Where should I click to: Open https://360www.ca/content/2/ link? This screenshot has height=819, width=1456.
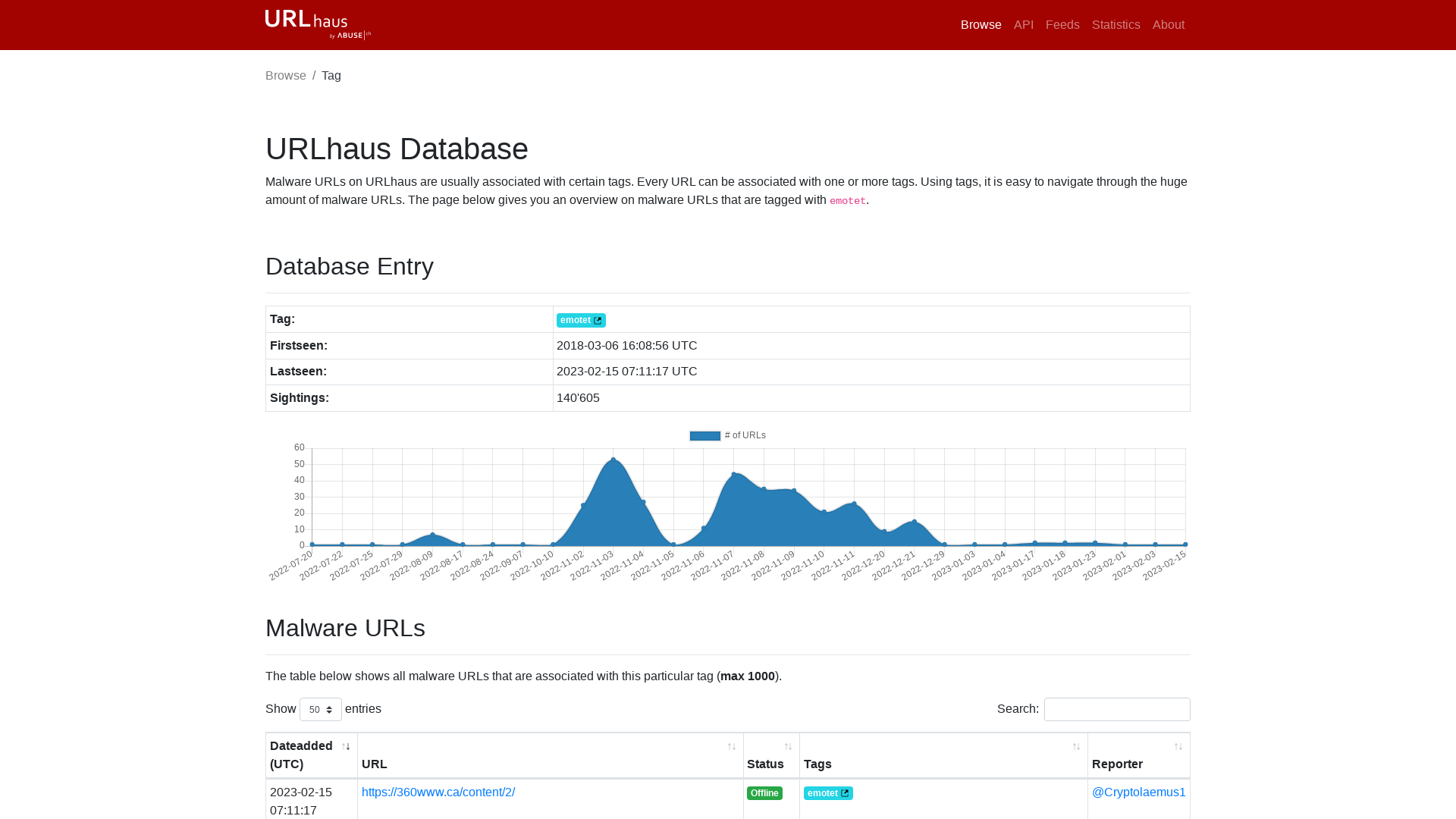coord(438,792)
